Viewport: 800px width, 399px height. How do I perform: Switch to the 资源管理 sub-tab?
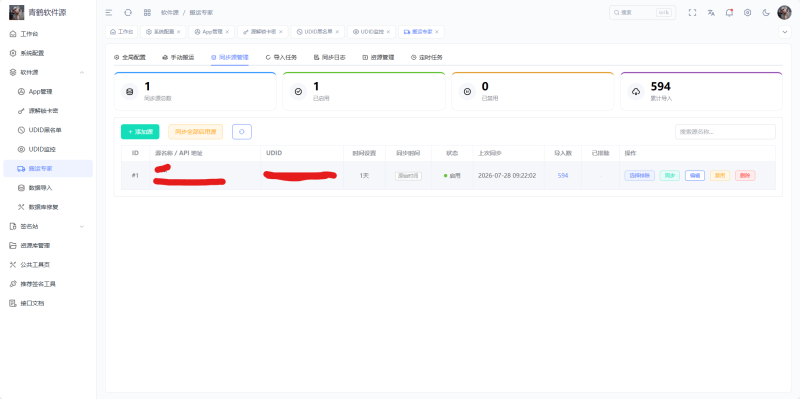[378, 58]
